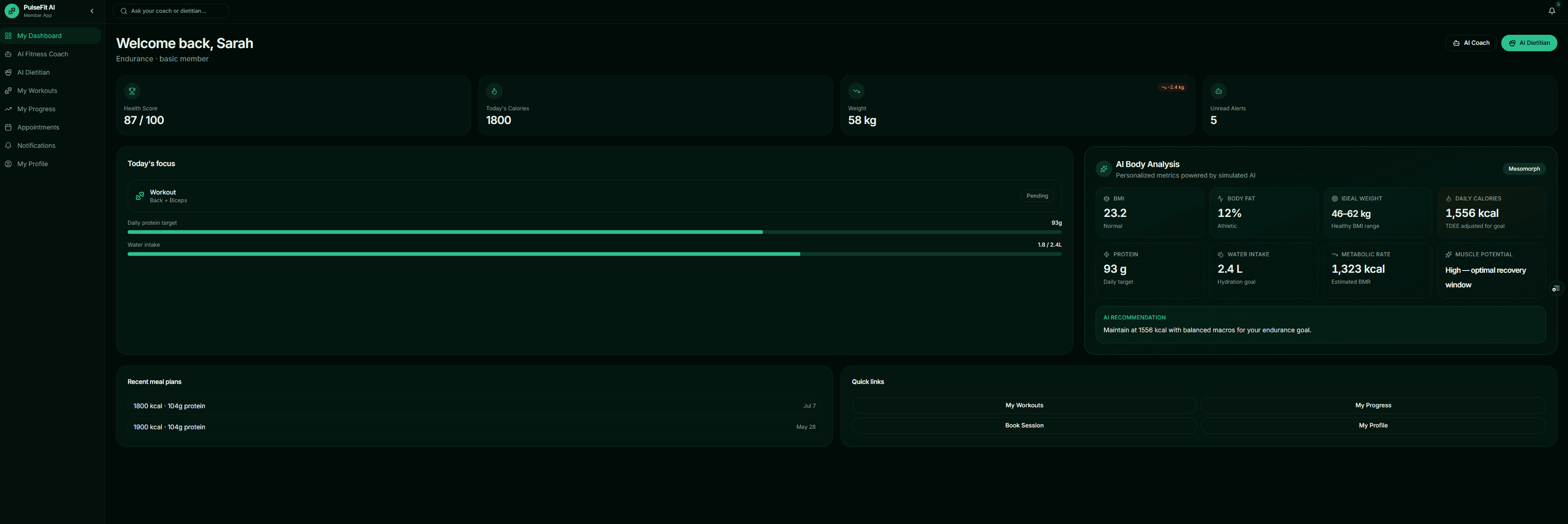
Task: Click the Daily protein target progress bar
Action: [x=594, y=232]
